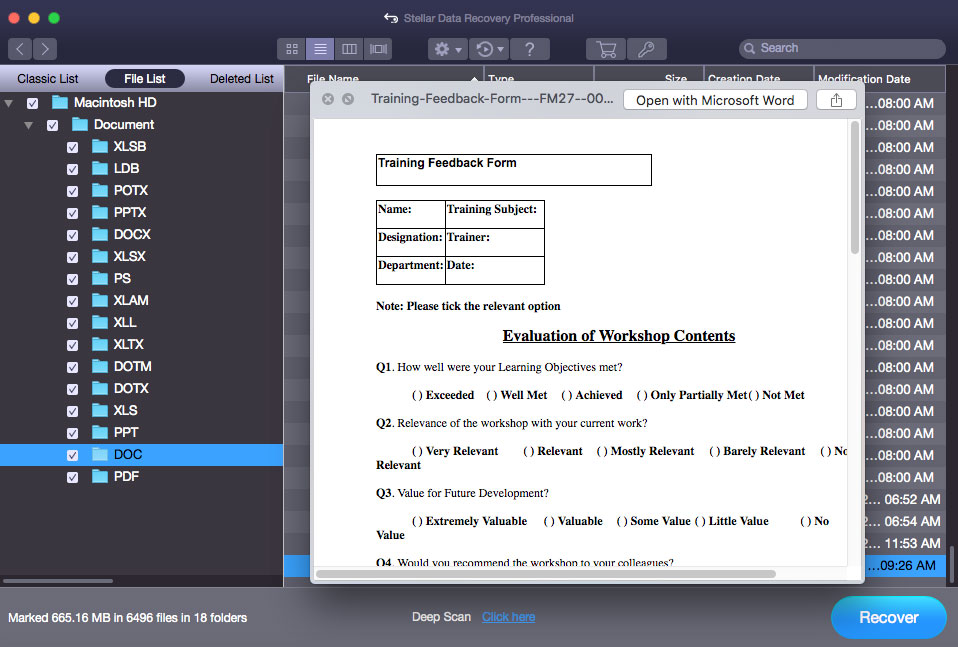This screenshot has height=647, width=958.
Task: Select the DOTM folder icon
Action: click(x=100, y=367)
